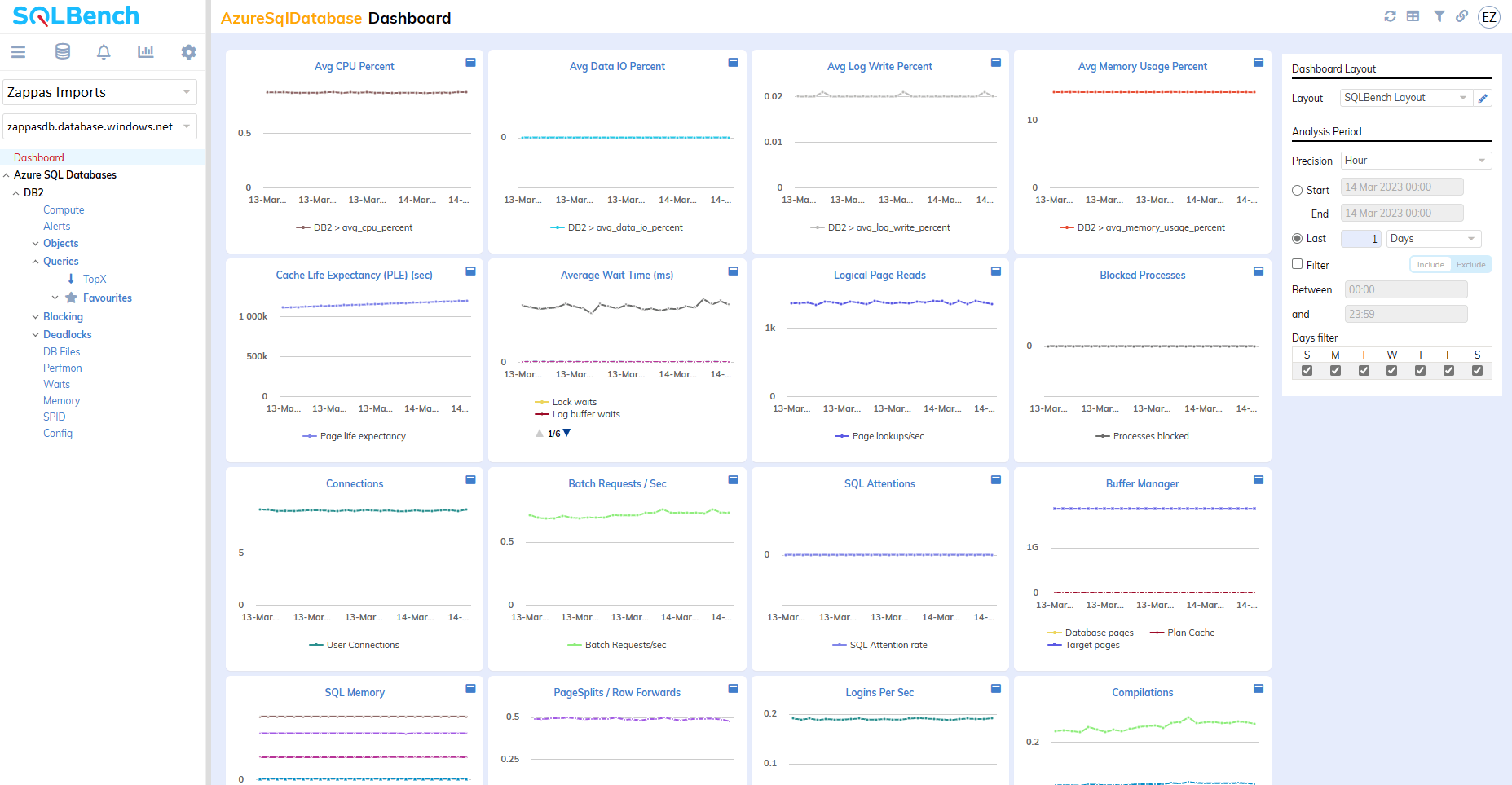Collapse the DB2 tree node

[16, 193]
